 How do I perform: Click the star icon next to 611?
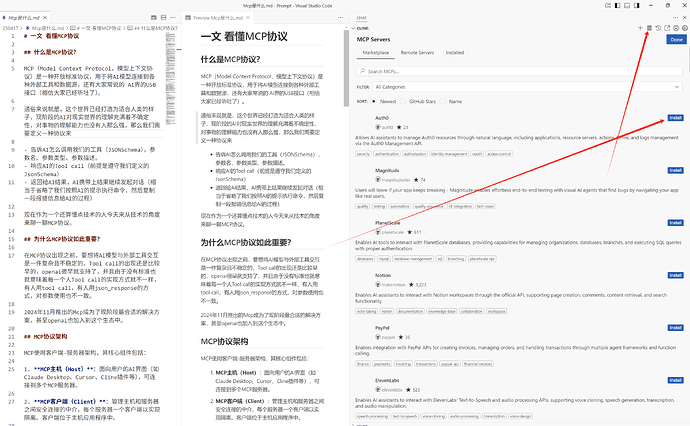click(x=410, y=232)
